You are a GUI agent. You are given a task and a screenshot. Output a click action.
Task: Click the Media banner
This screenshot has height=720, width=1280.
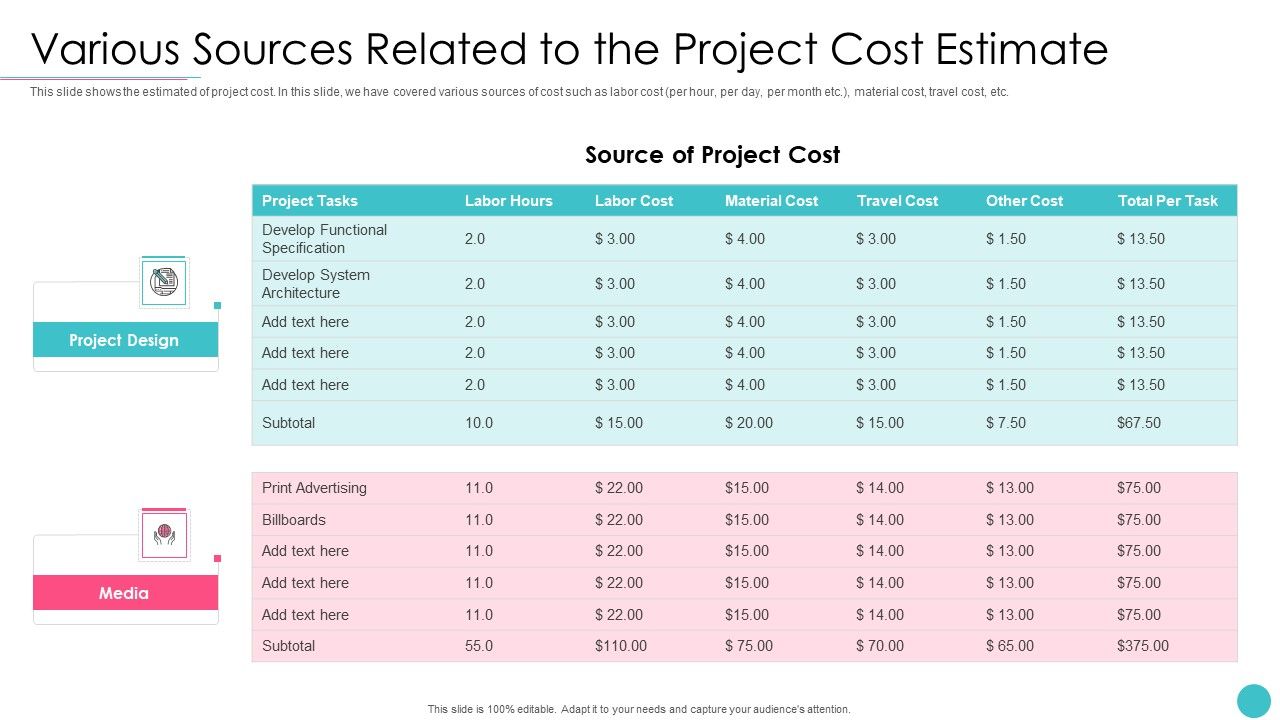point(125,593)
